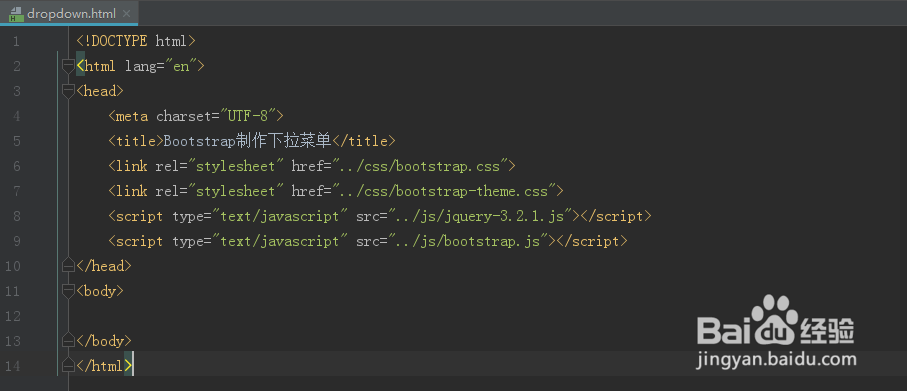Viewport: 907px width, 391px height.
Task: Click the closing body fold marker on line 13
Action: click(68, 340)
